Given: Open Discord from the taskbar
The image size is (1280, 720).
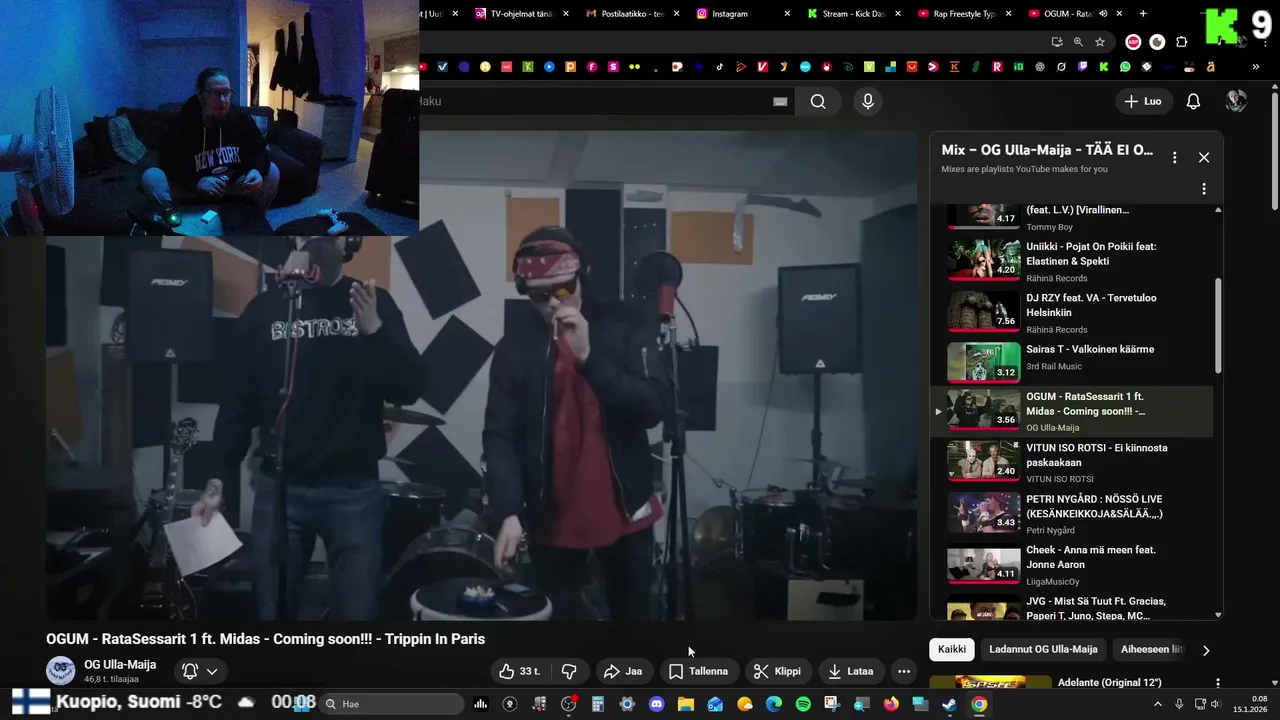Looking at the screenshot, I should [656, 704].
